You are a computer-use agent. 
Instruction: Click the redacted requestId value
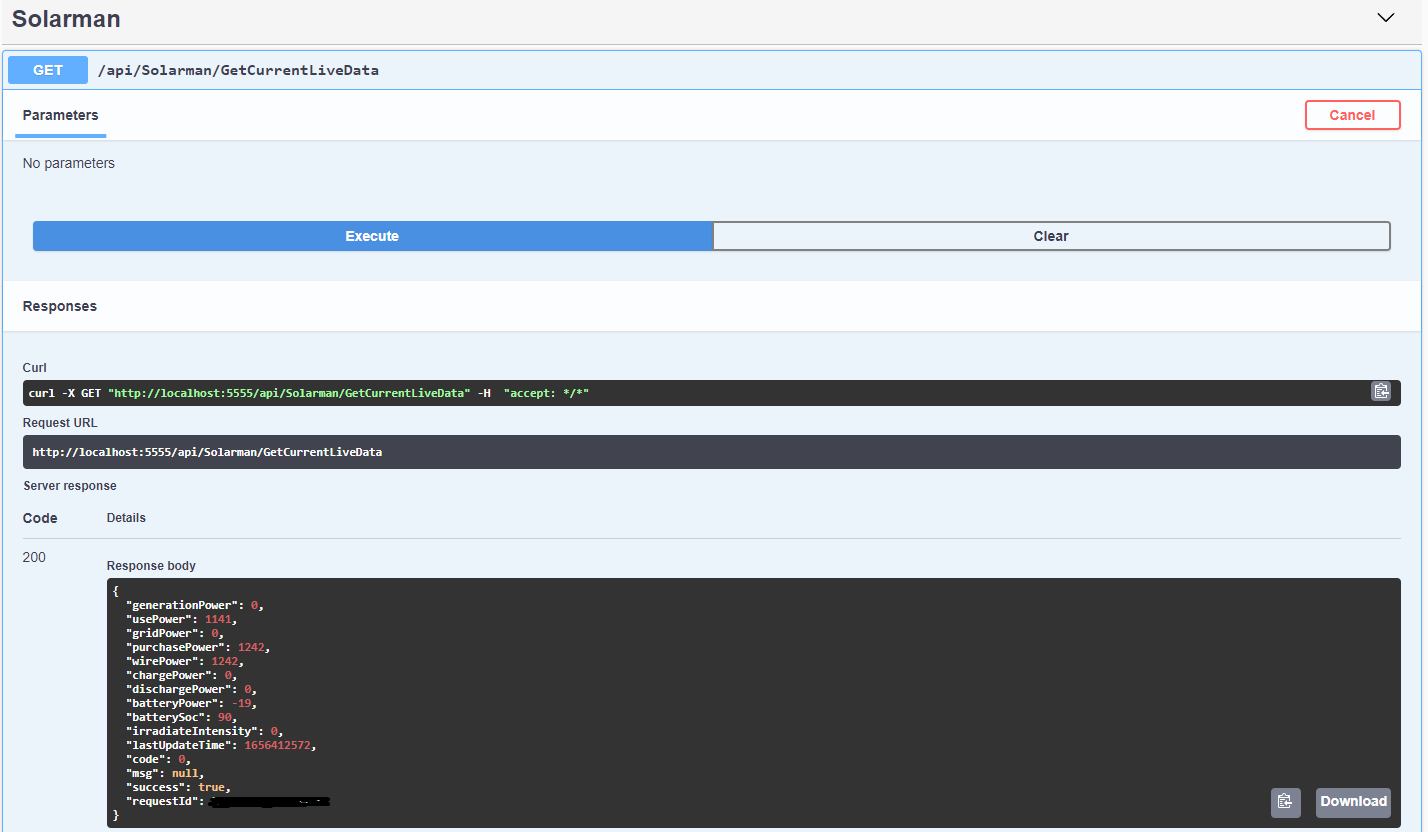click(268, 800)
